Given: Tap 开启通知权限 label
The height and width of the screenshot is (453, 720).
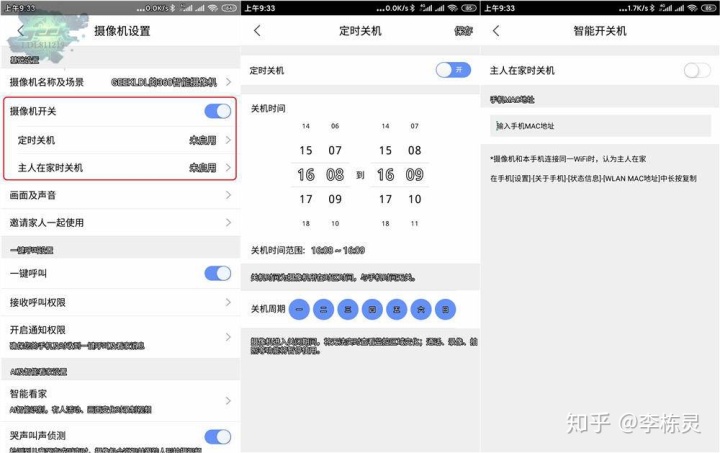Looking at the screenshot, I should point(38,330).
